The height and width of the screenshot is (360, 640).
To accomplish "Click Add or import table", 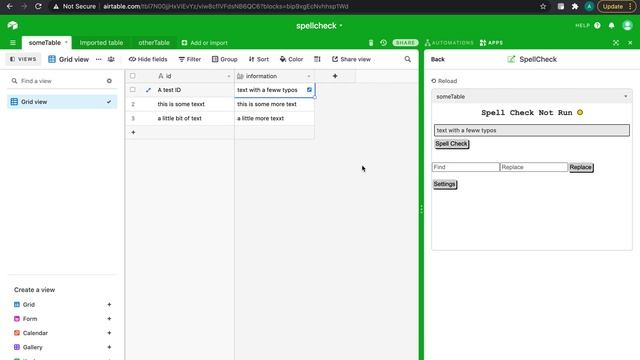I will click(x=204, y=43).
